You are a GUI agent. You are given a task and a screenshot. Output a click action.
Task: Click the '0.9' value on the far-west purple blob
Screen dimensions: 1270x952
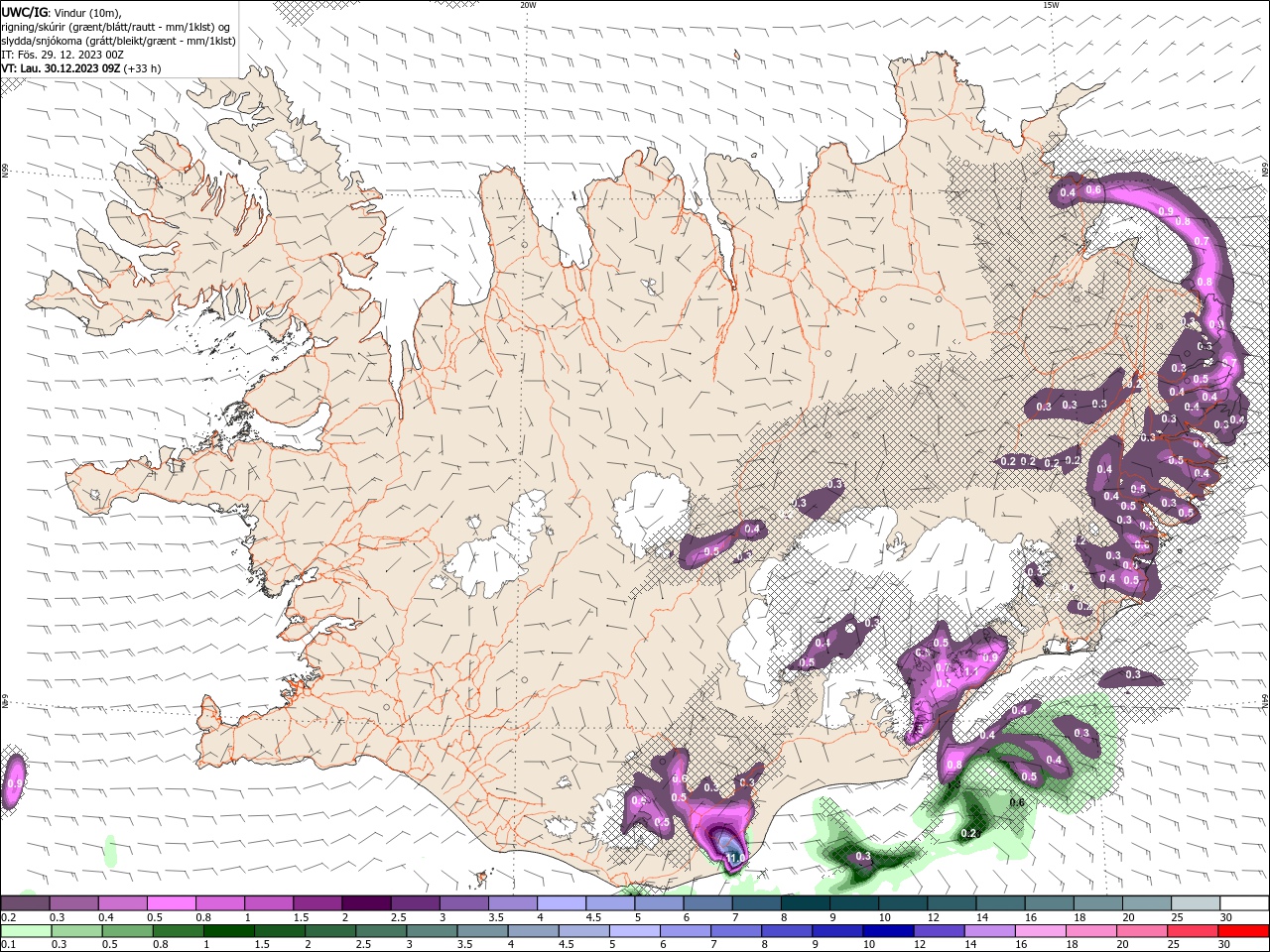pyautogui.click(x=14, y=782)
